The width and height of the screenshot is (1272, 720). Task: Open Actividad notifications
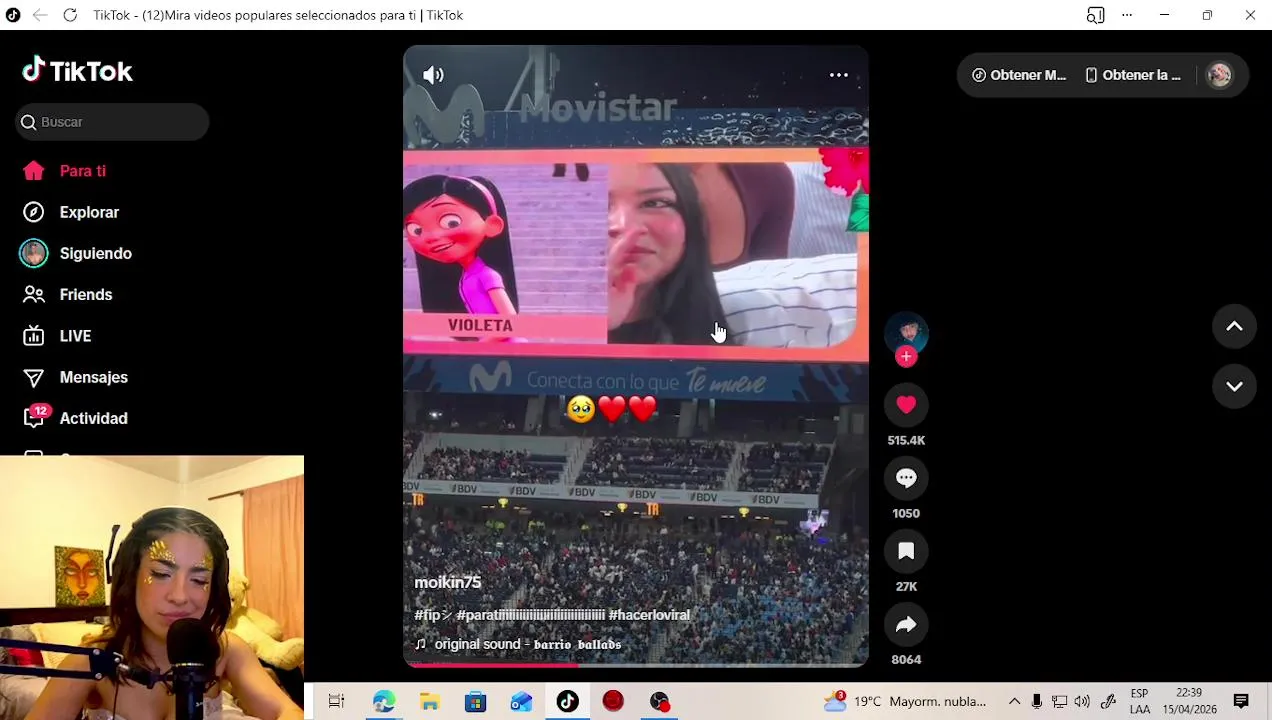tap(76, 418)
